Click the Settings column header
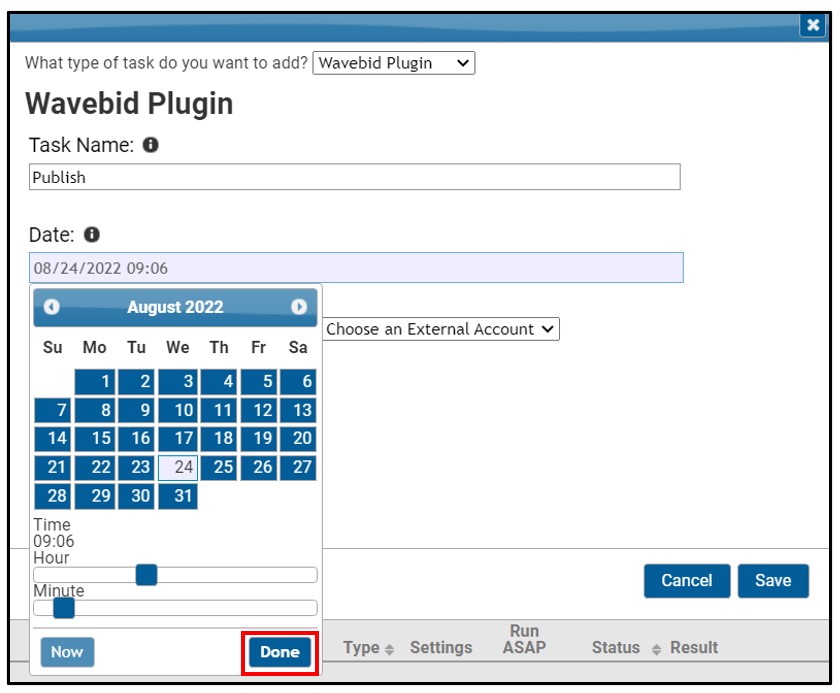The width and height of the screenshot is (840, 693). pos(441,647)
